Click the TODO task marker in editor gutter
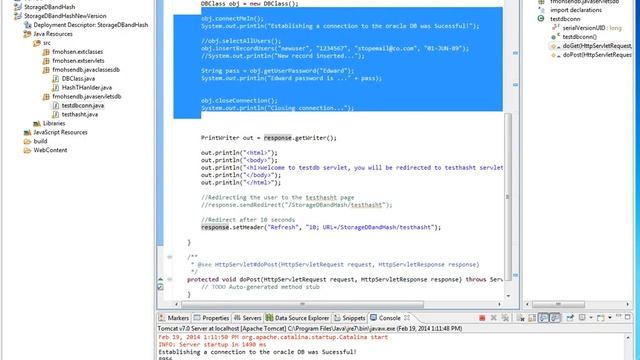Image resolution: width=640 pixels, height=360 pixels. 160,287
